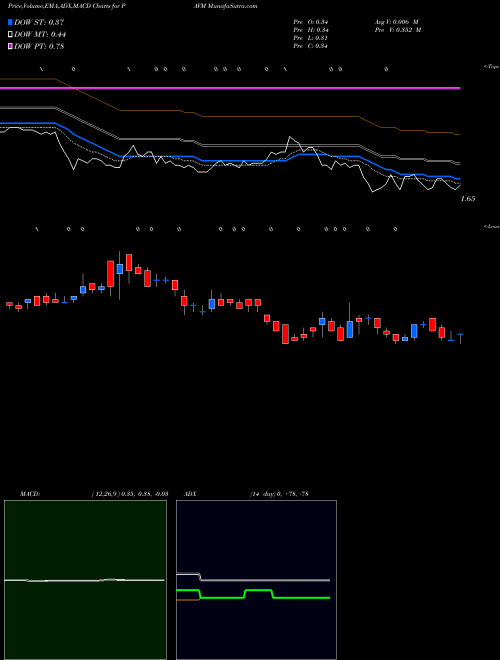The height and width of the screenshot is (660, 500).
Task: Click the 'Pre H: 0.34' value
Action: pos(311,30)
